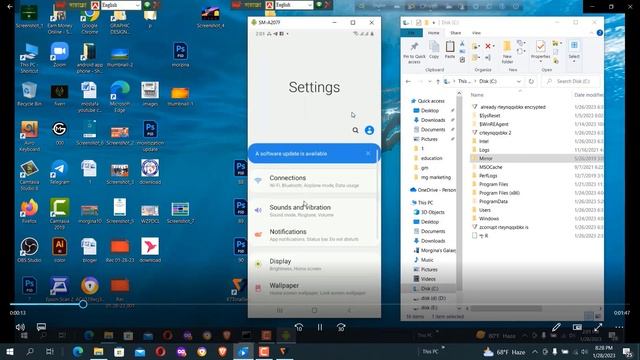Open Connections in phone Settings
Image resolution: width=640 pixels, height=360 pixels.
314,181
